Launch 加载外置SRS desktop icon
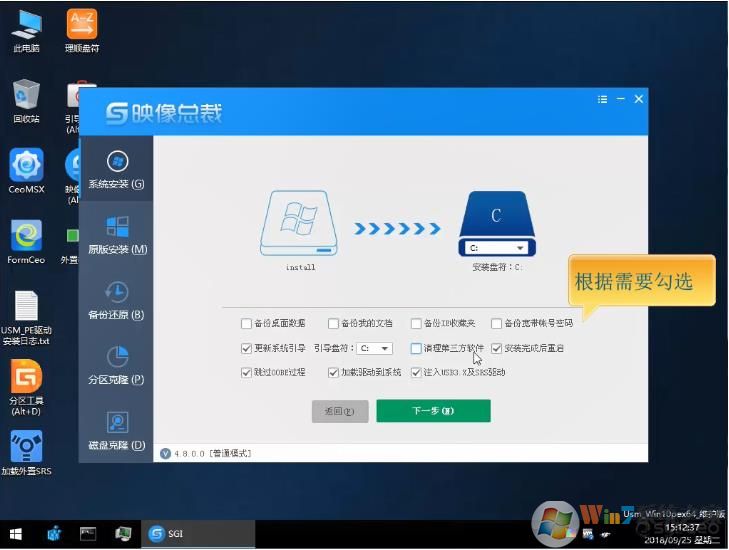 pos(26,453)
